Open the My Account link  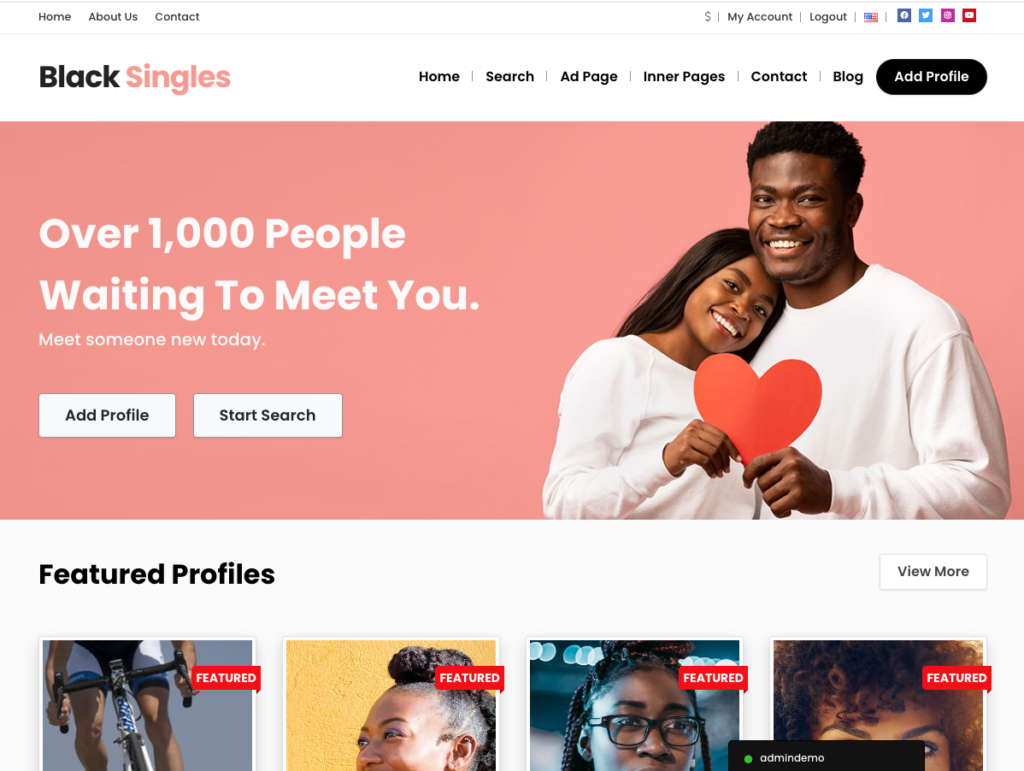pos(760,17)
